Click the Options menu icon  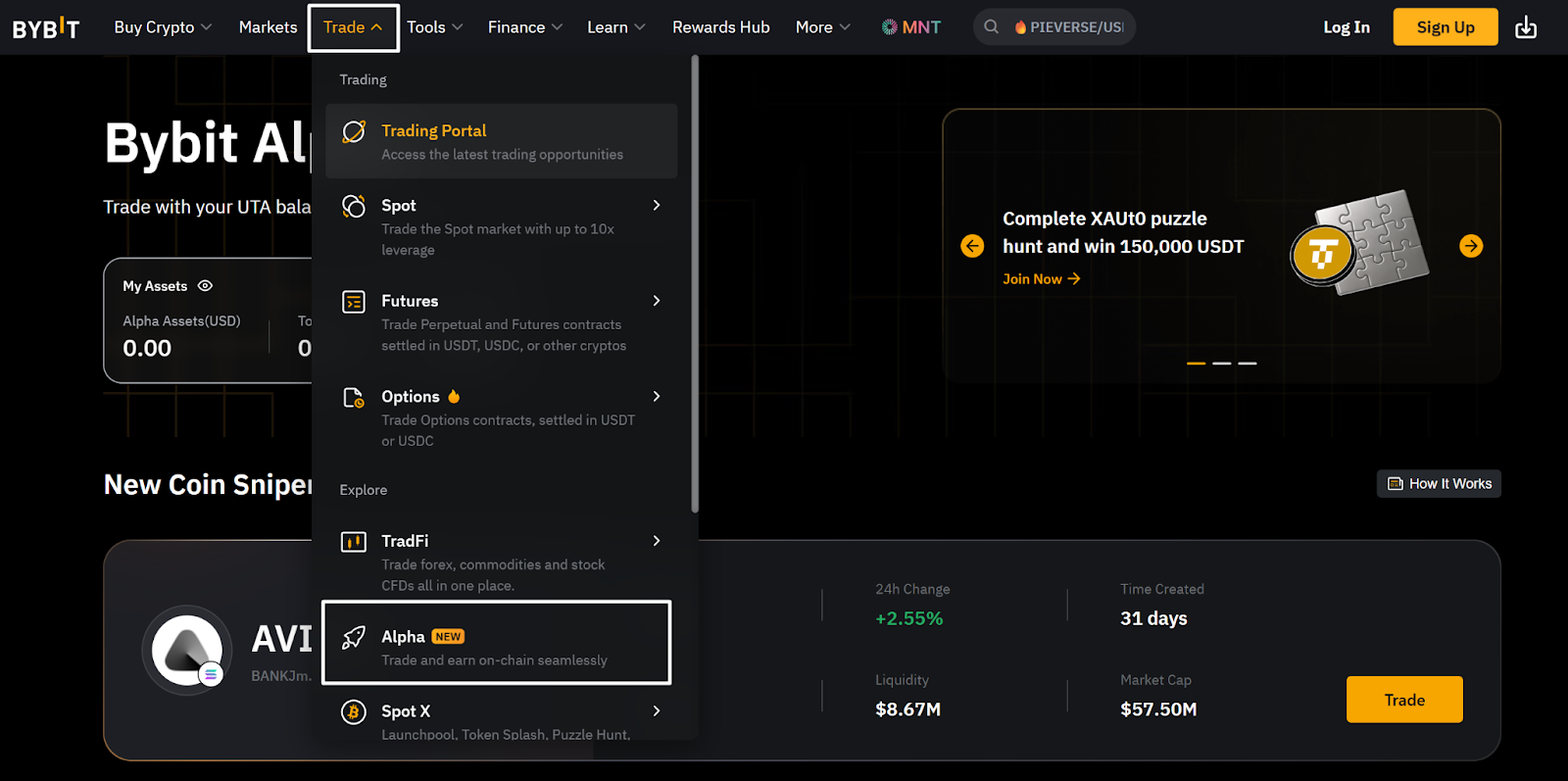(354, 397)
